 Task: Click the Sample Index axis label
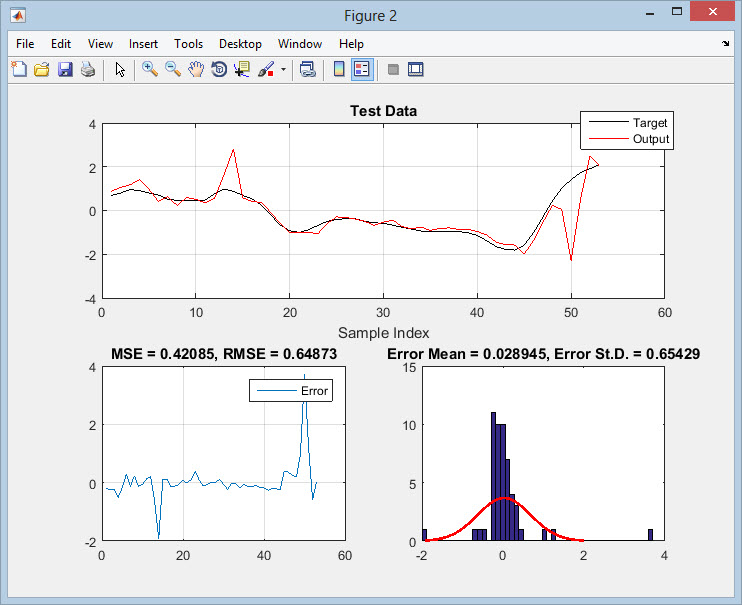pos(383,333)
